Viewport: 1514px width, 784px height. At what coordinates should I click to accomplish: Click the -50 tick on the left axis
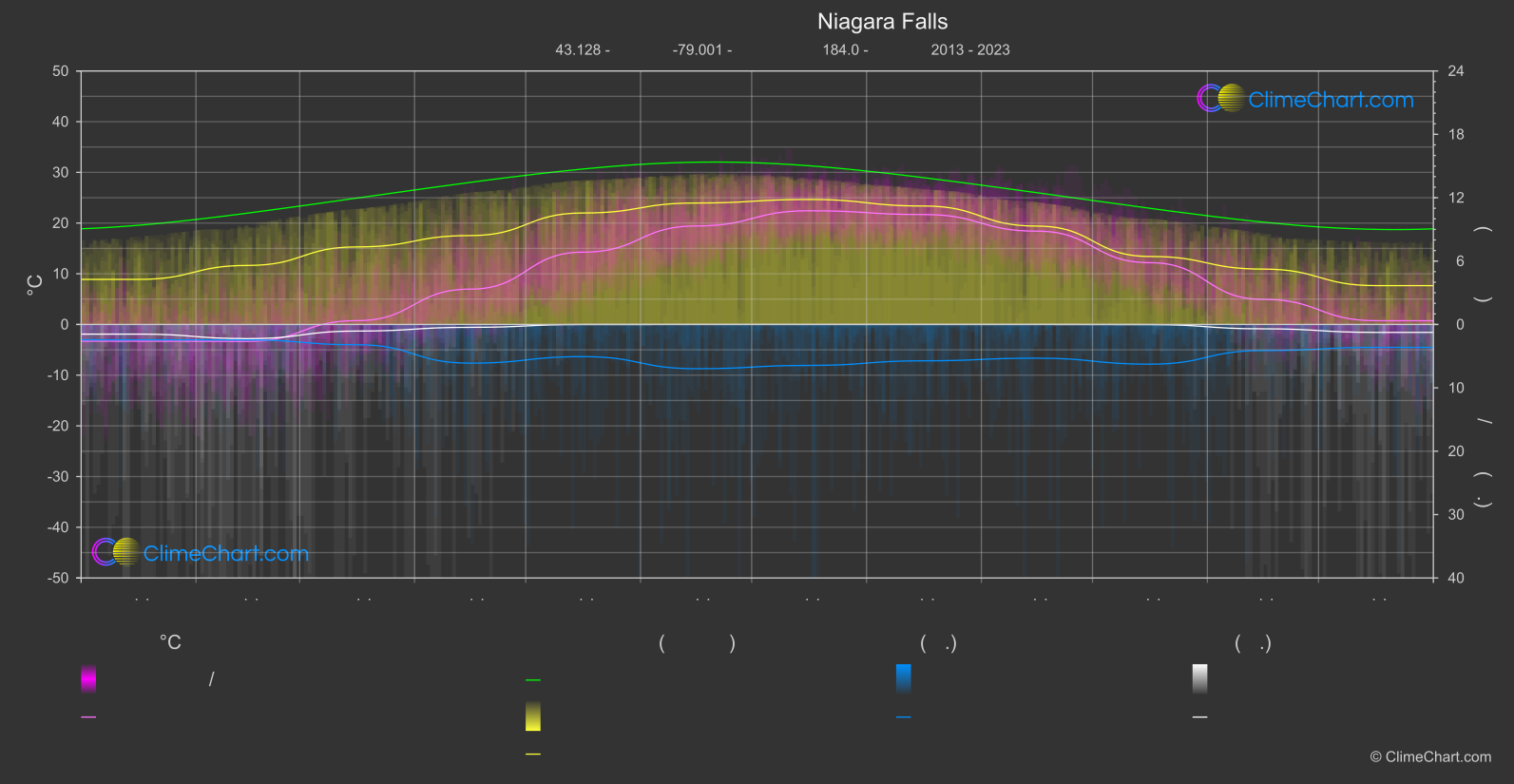click(58, 578)
